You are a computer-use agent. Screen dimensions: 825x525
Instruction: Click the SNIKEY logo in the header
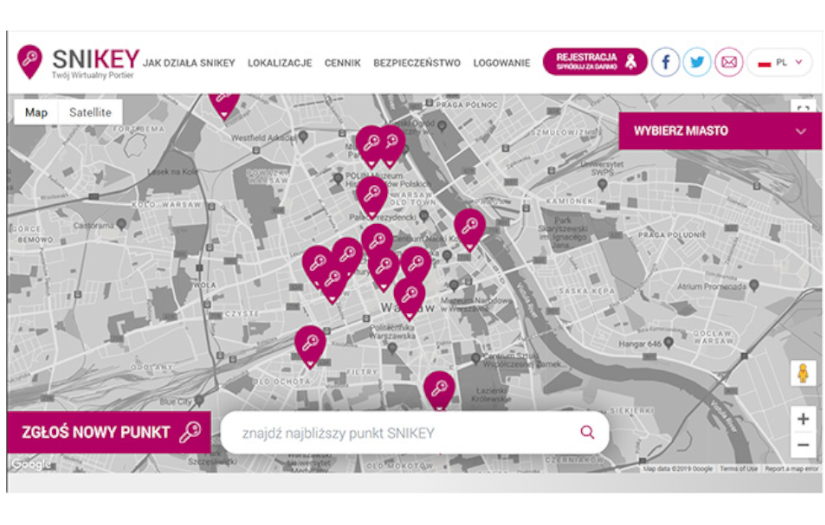[x=78, y=62]
